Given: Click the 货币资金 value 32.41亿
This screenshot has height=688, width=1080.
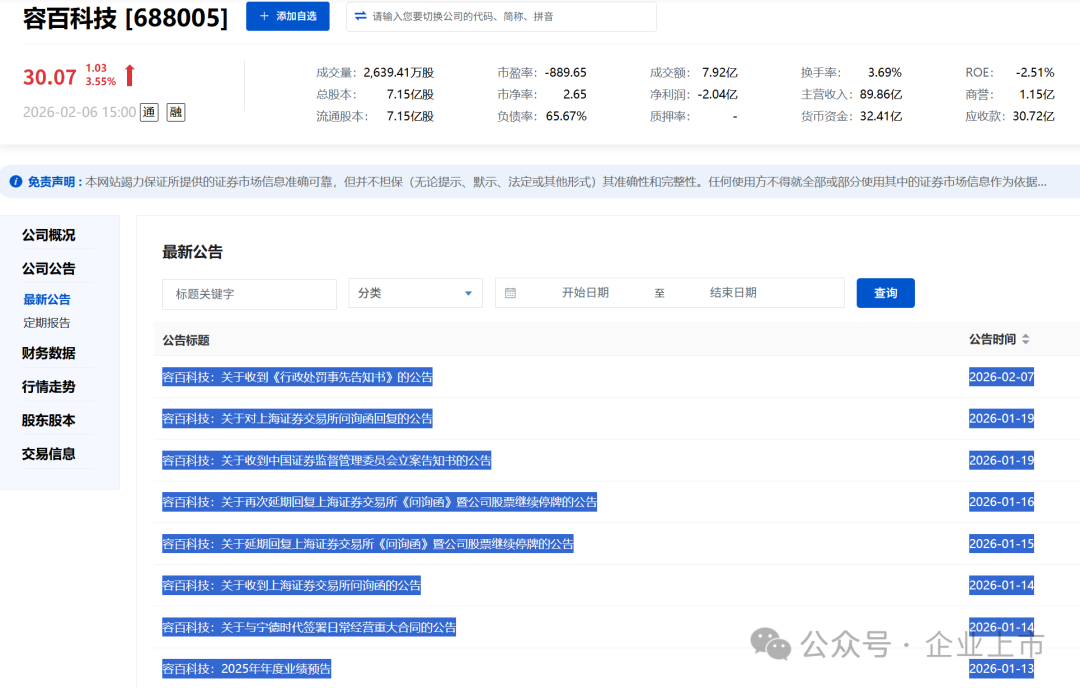Looking at the screenshot, I should pyautogui.click(x=881, y=116).
